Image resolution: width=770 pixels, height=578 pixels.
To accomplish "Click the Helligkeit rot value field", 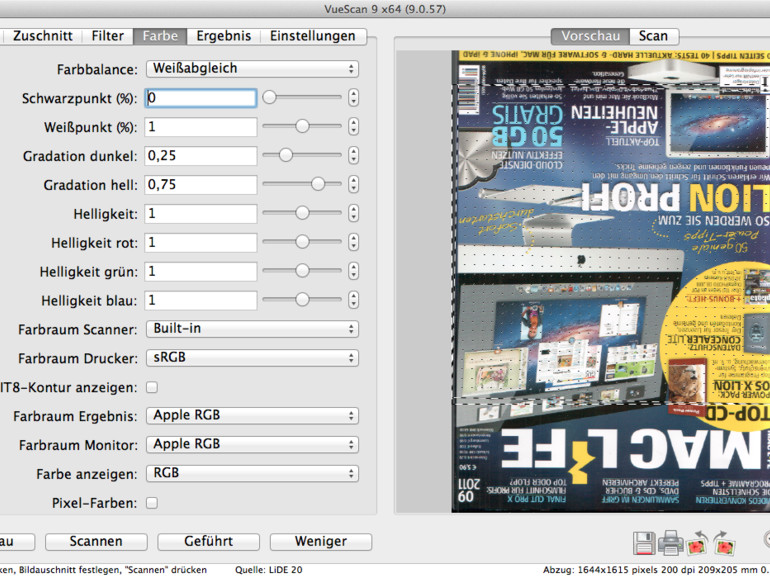I will tap(201, 243).
